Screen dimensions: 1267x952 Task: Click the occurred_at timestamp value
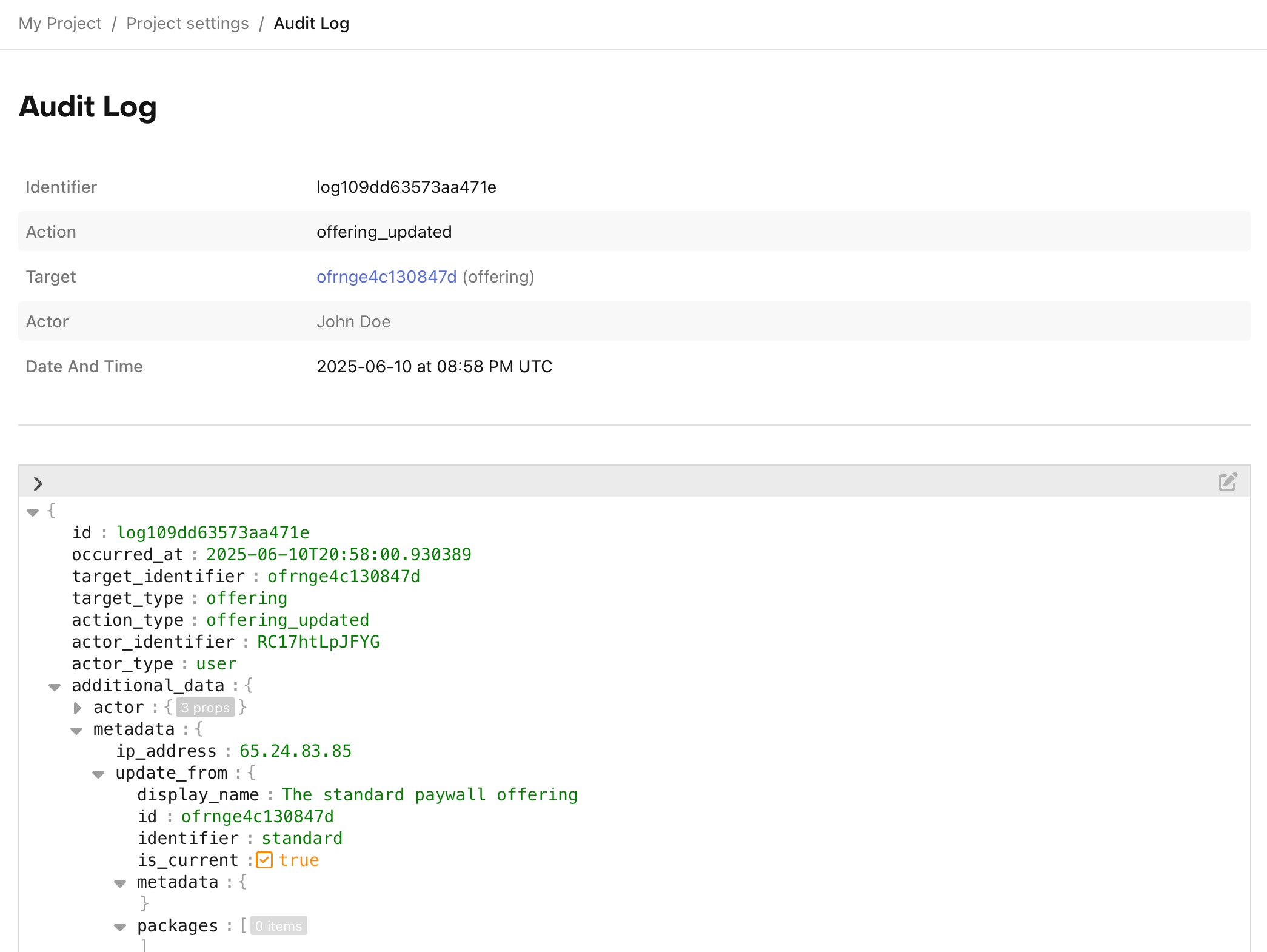338,554
